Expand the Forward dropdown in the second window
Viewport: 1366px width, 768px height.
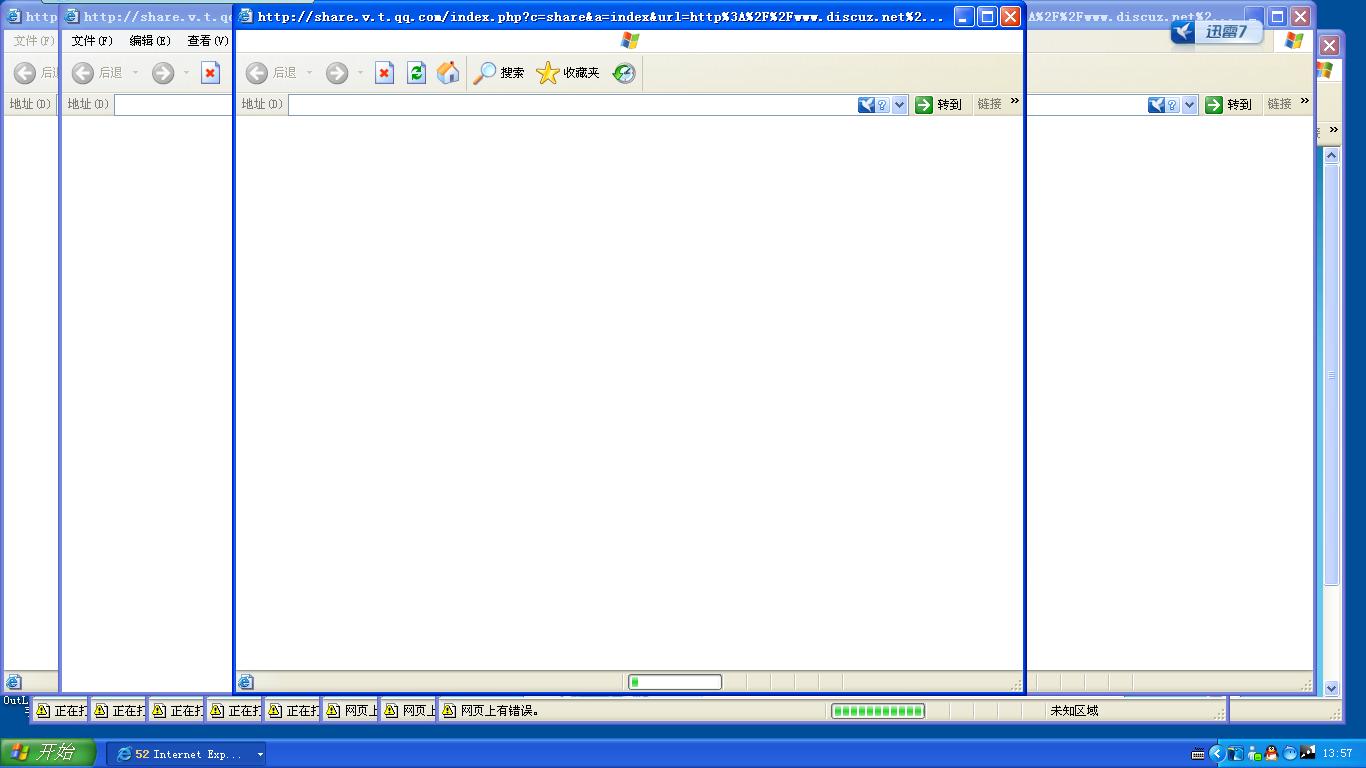[186, 73]
